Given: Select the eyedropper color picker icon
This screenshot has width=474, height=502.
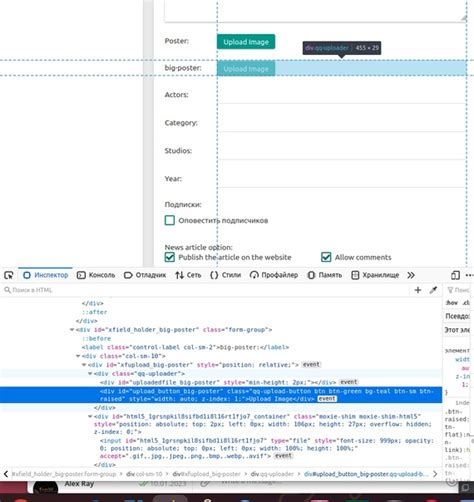Looking at the screenshot, I should tap(433, 290).
